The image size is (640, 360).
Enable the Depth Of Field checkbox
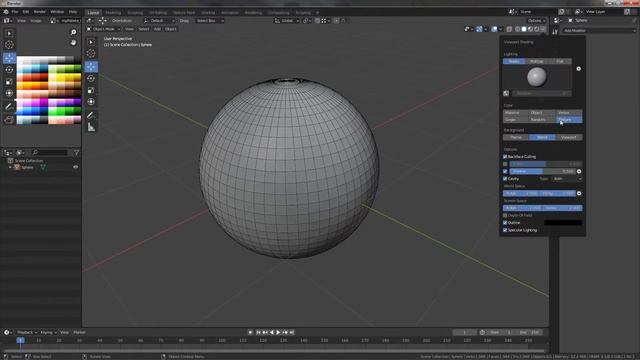(x=505, y=215)
